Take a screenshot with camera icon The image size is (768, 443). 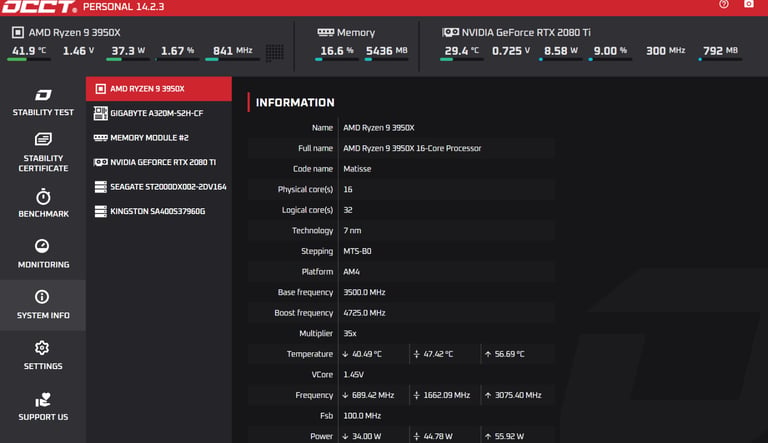coord(749,4)
